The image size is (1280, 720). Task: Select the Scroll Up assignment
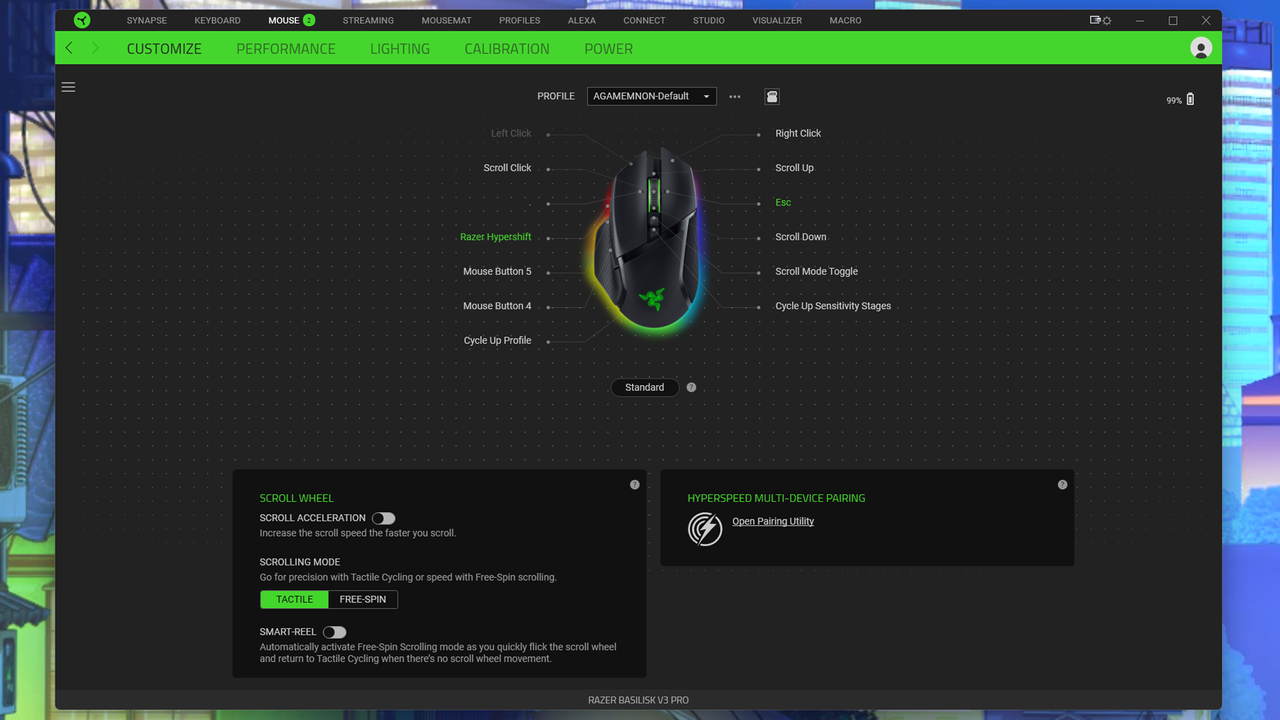click(794, 168)
